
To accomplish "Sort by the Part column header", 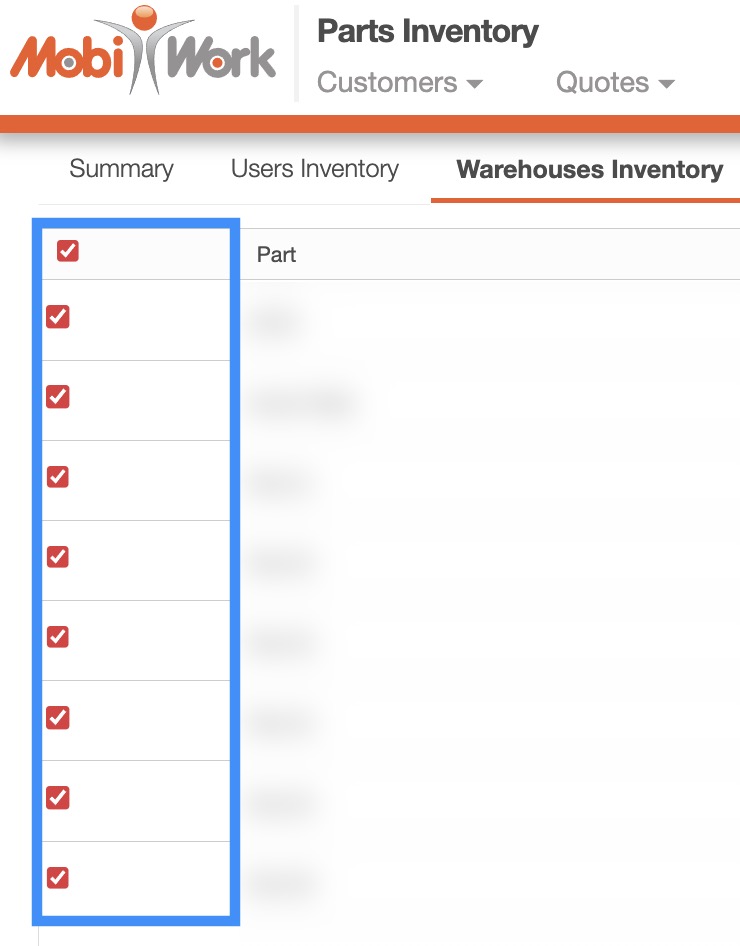I will [x=277, y=254].
